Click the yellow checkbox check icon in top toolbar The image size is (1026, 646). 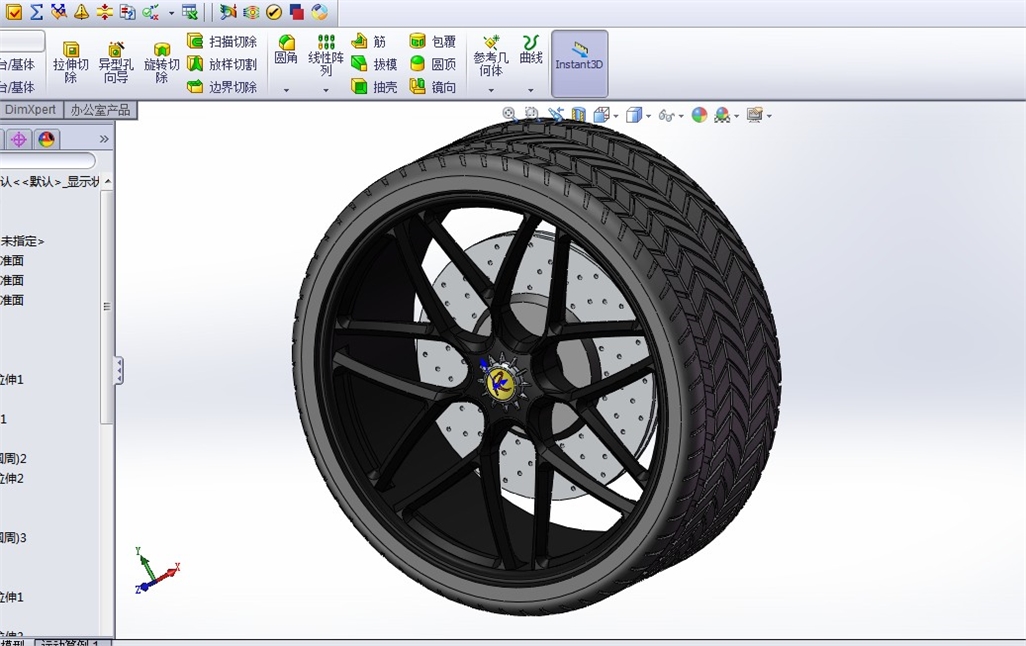click(x=14, y=11)
